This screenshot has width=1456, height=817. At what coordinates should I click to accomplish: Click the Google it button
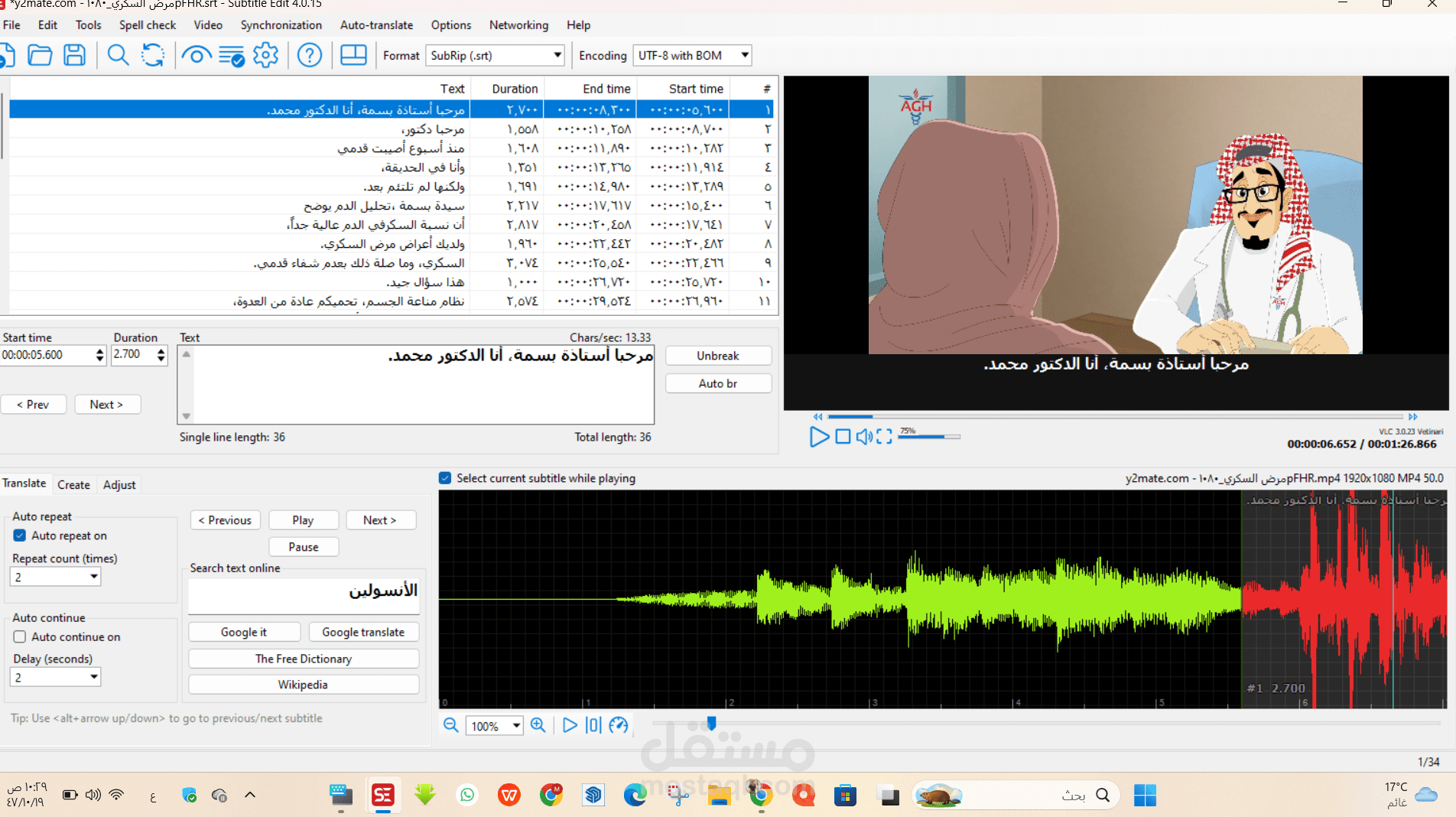[x=244, y=632]
